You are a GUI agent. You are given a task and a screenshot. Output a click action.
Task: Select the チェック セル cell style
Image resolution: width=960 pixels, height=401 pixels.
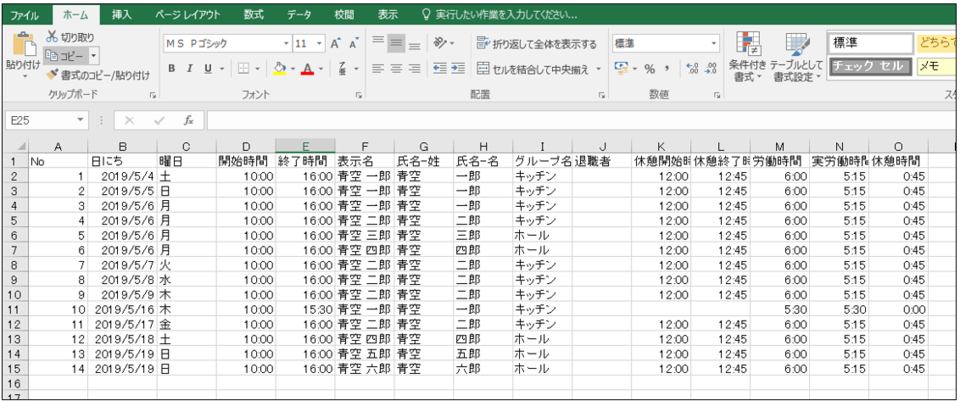tap(869, 66)
